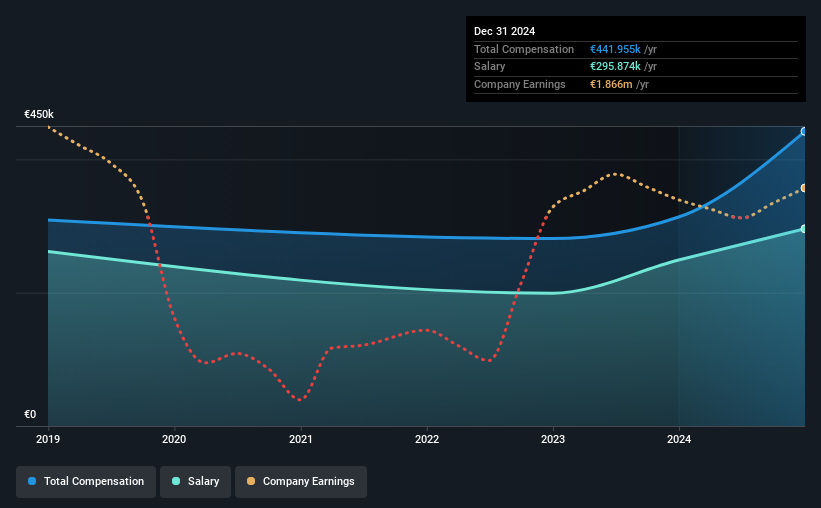Click the Company Earnings tooltip row label
Viewport: 821px width, 508px height.
519,84
